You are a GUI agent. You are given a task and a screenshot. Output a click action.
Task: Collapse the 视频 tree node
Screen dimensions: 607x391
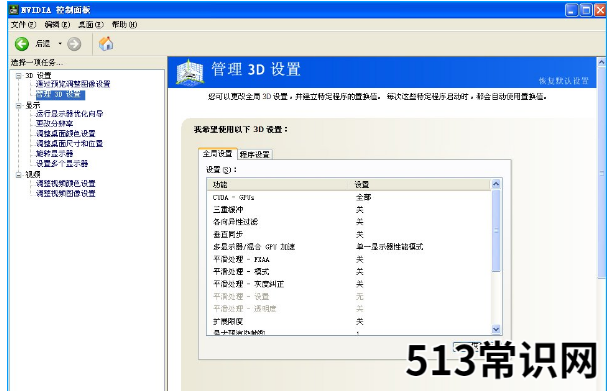point(18,175)
